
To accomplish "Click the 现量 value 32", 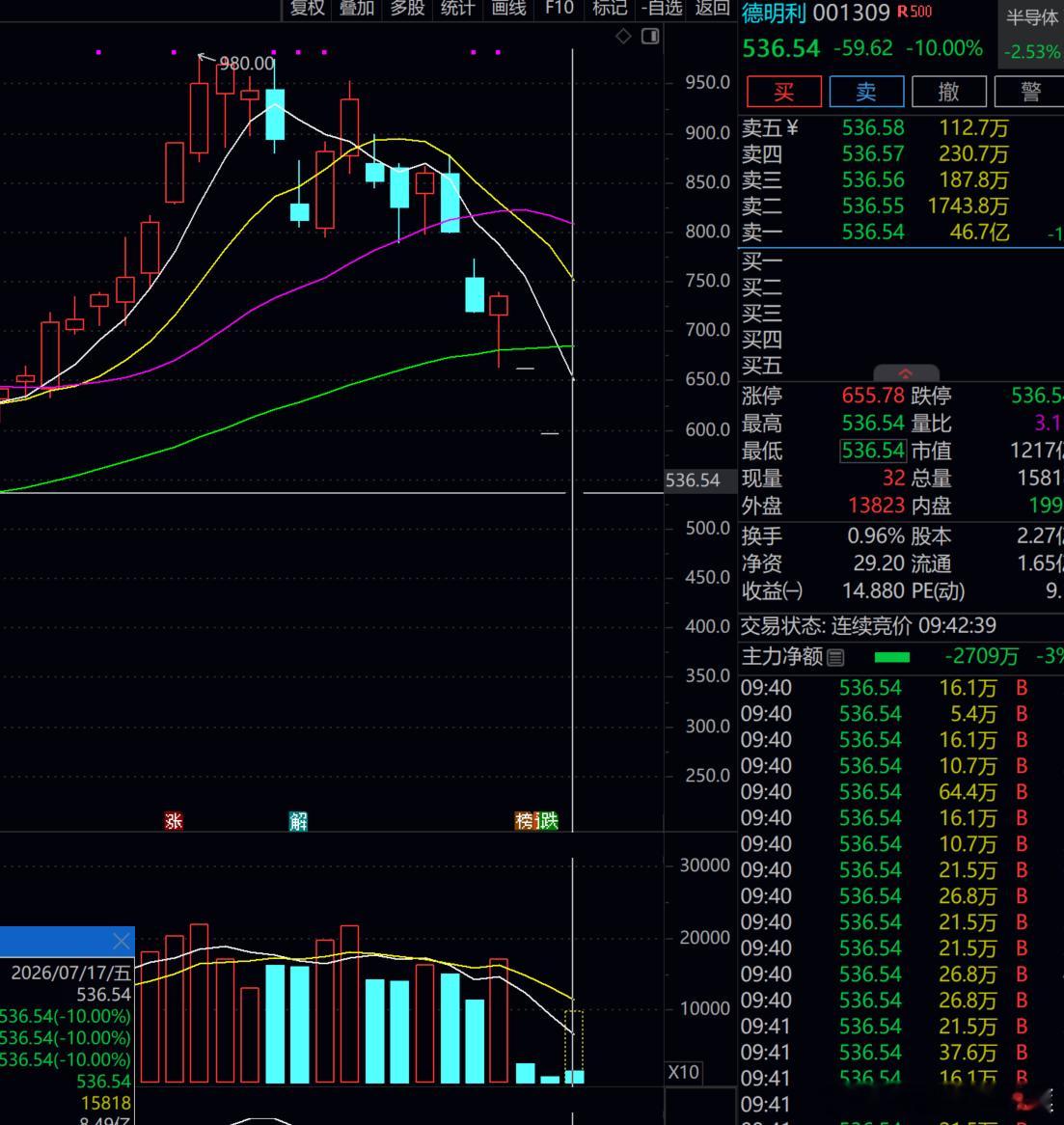I will coord(893,478).
